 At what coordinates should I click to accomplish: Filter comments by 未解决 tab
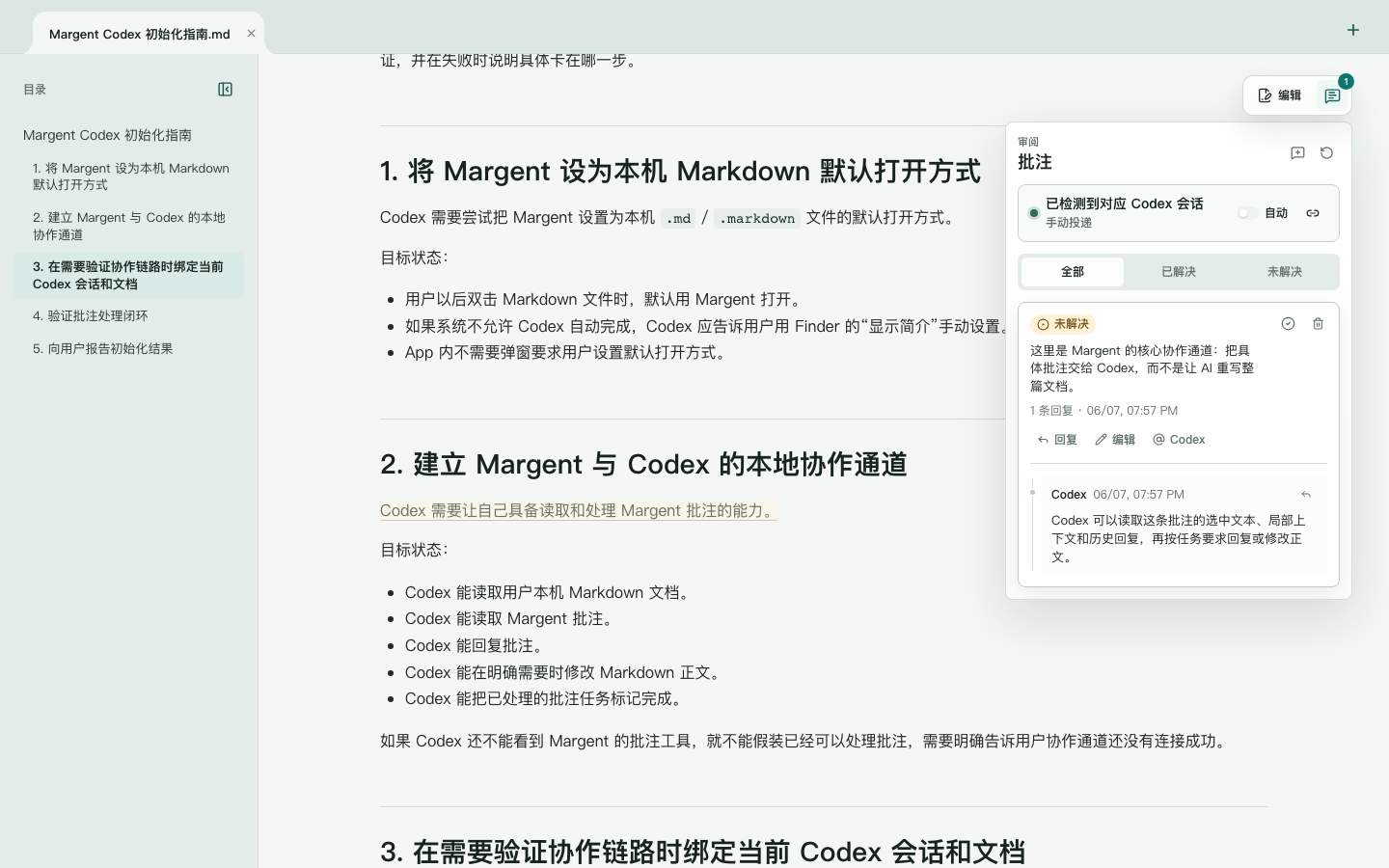(x=1285, y=272)
